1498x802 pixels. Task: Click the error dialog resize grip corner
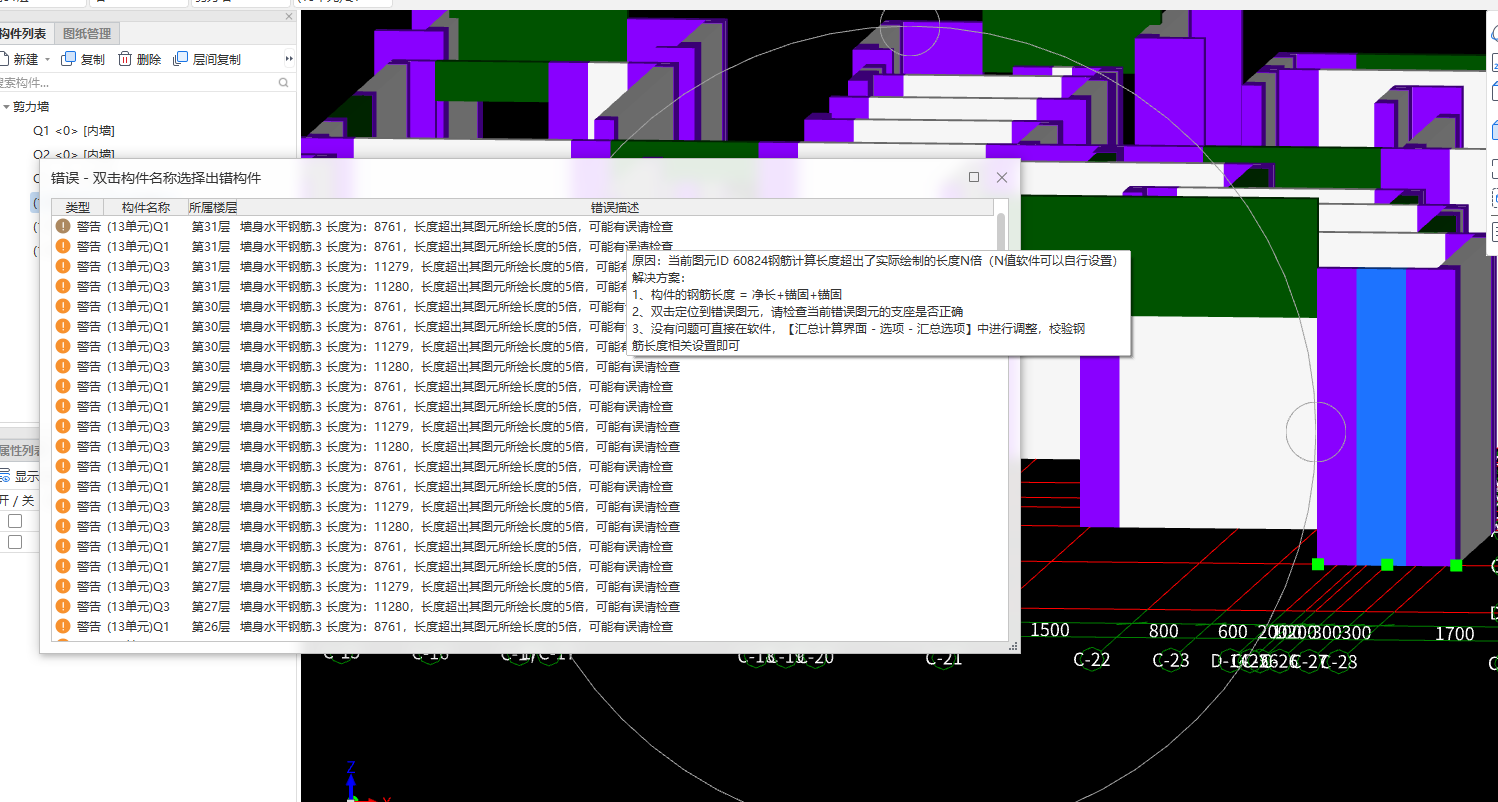point(1014,648)
